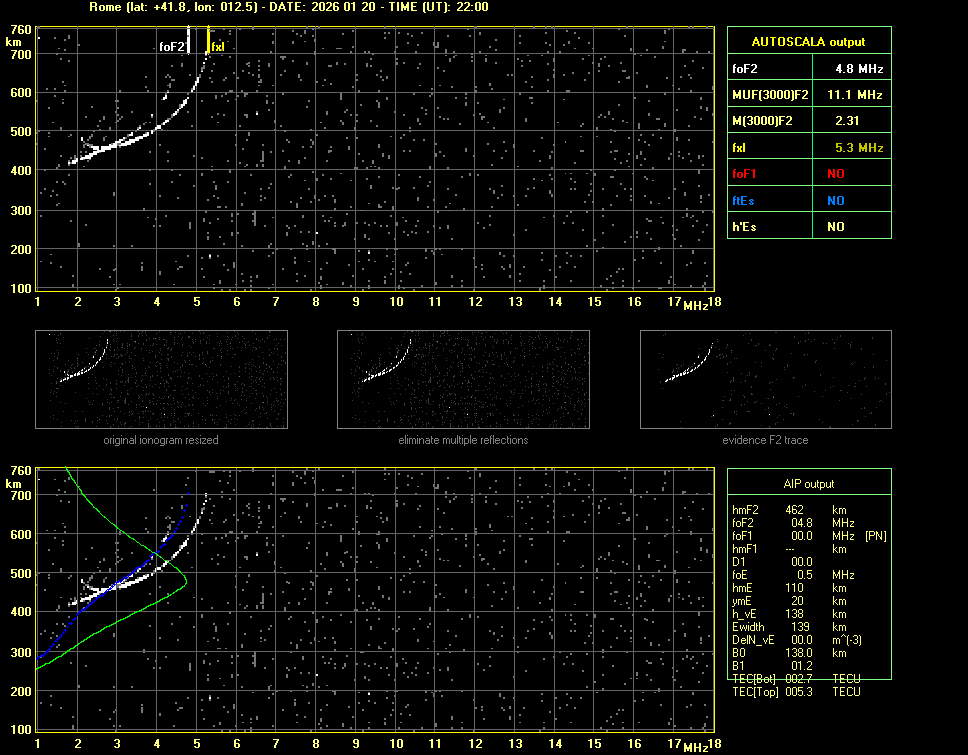Click the red foF1 label
The height and width of the screenshot is (755, 968).
(x=745, y=174)
